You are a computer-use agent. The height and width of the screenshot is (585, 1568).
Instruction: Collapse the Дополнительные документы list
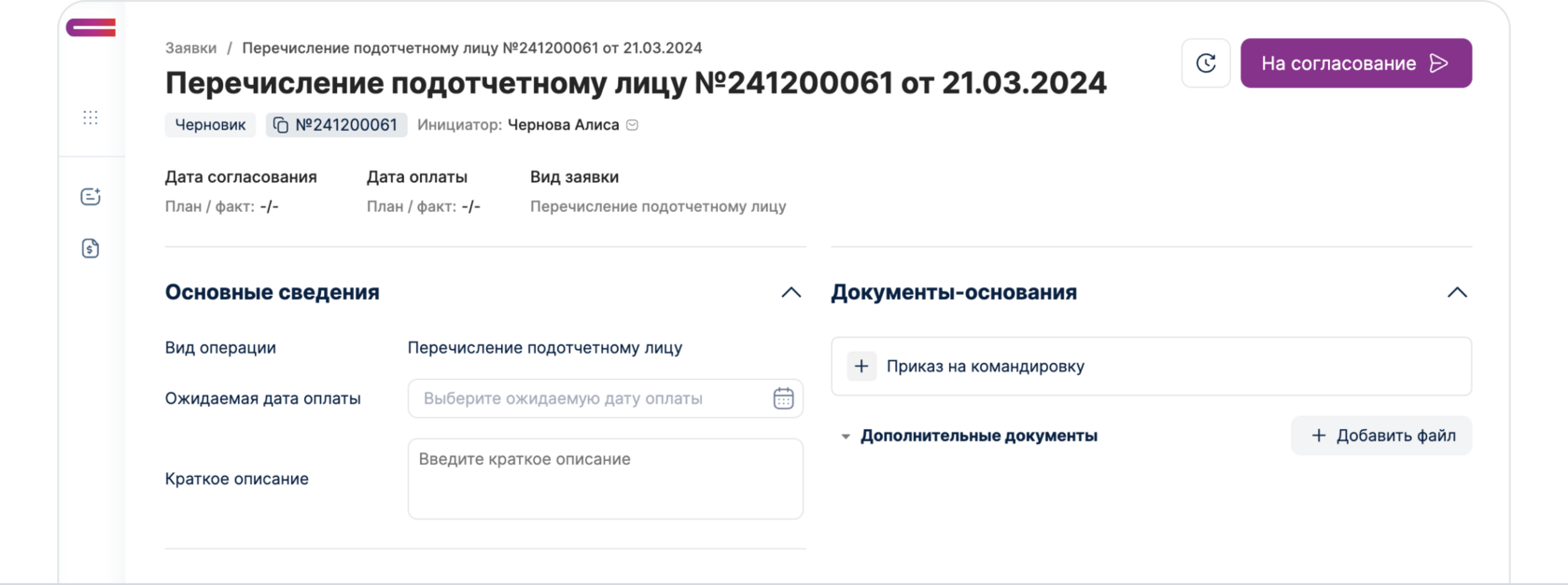(x=846, y=437)
